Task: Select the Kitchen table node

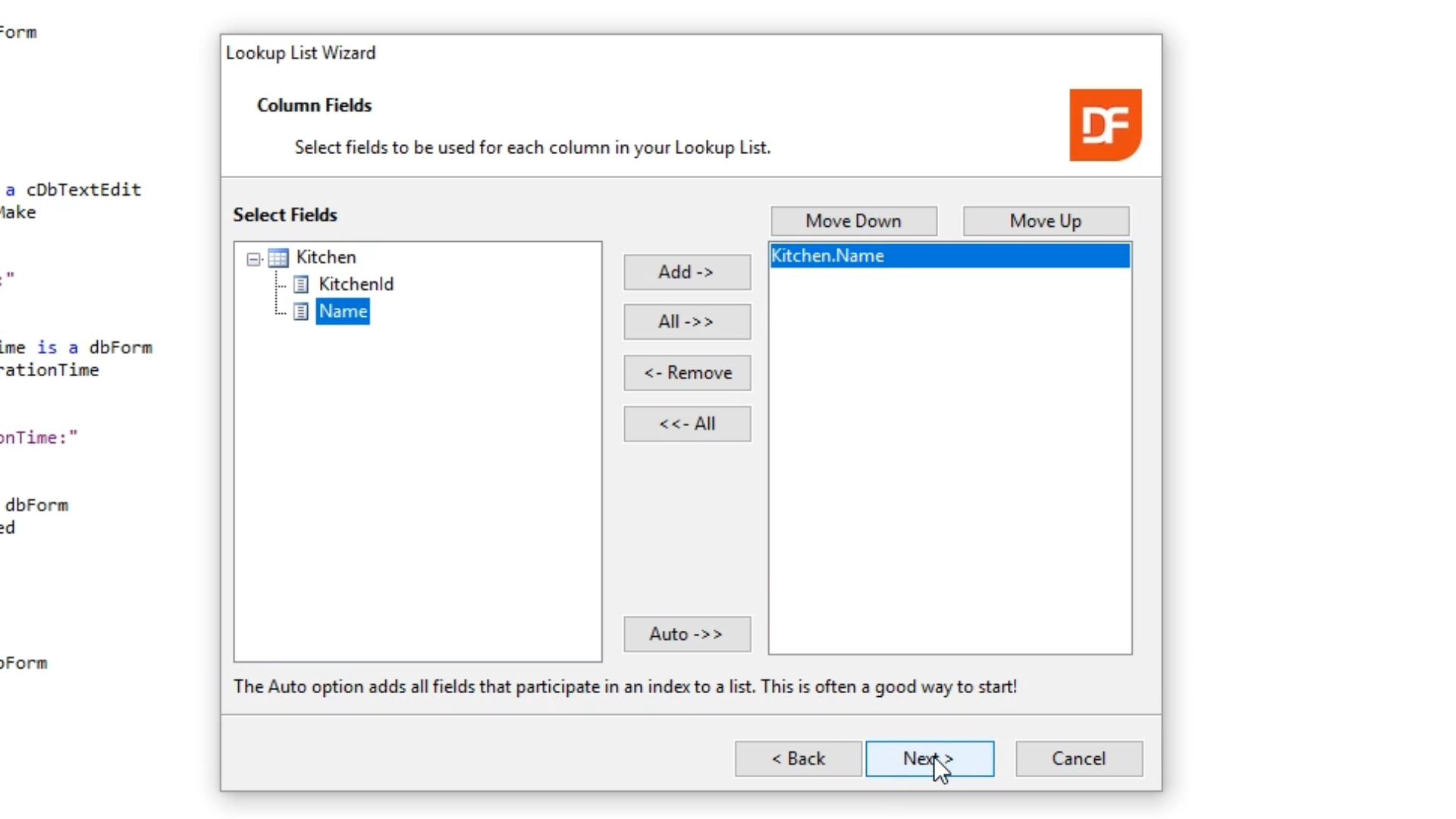Action: [325, 257]
